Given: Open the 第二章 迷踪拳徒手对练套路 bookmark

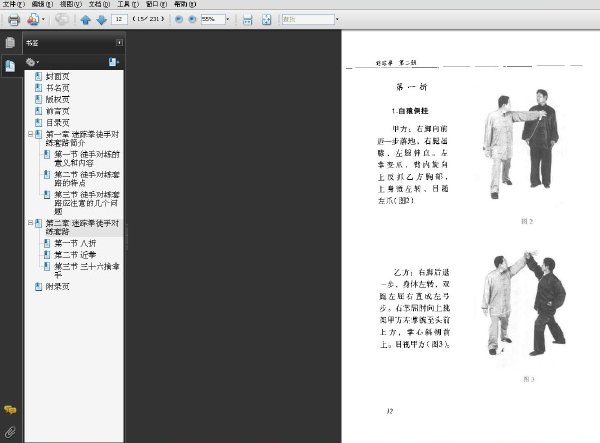Looking at the screenshot, I should [82, 227].
